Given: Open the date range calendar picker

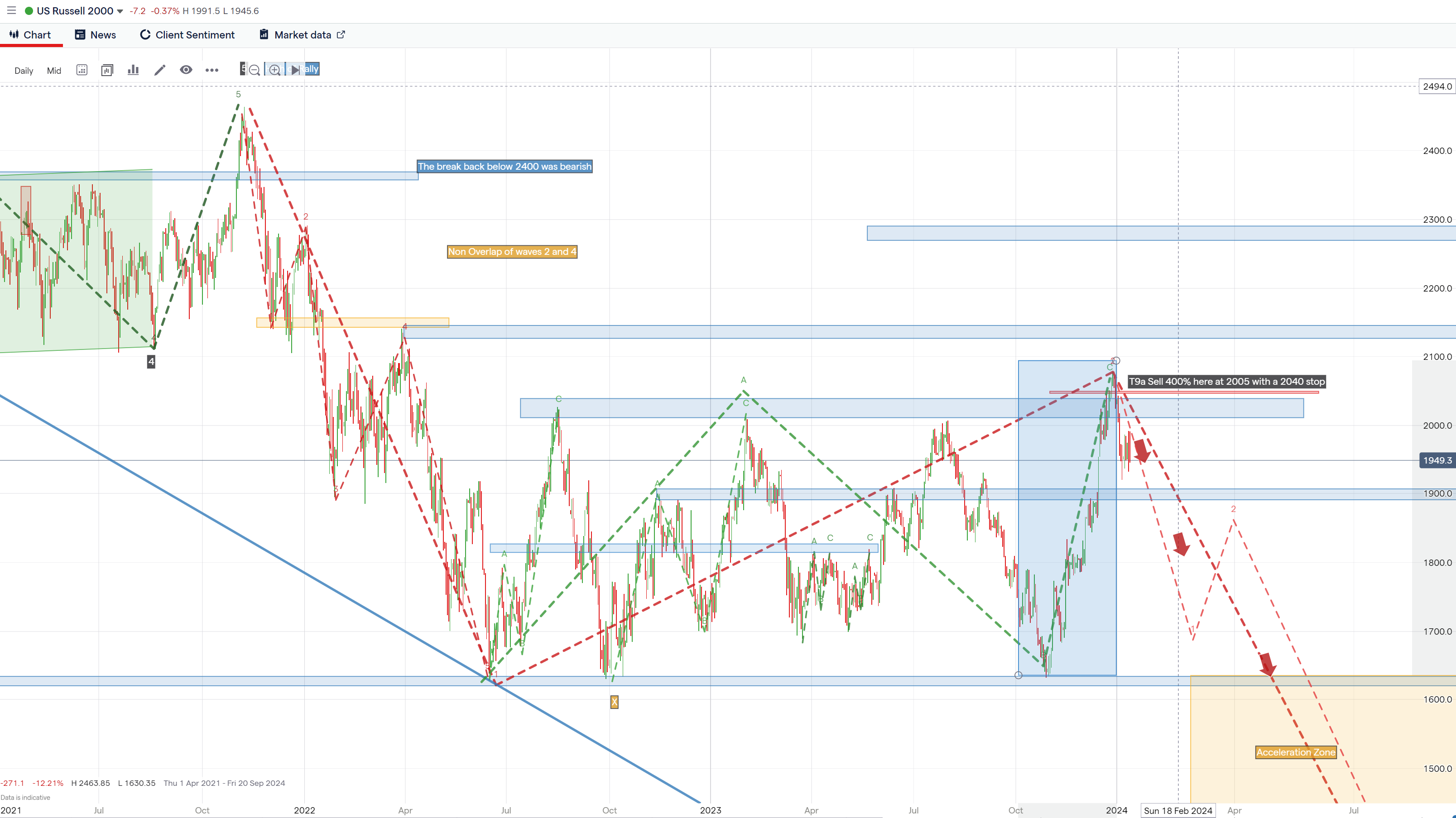Looking at the screenshot, I should [82, 70].
